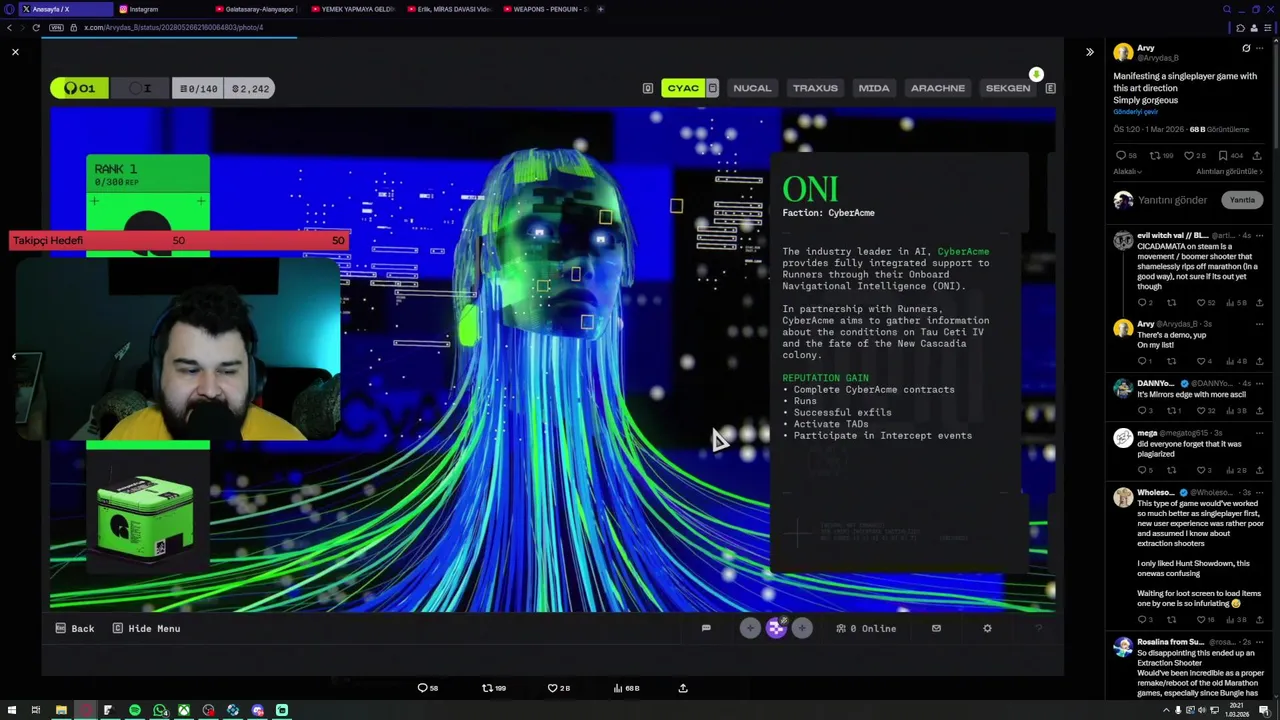Select the MIDA faction tab
Viewport: 1280px width, 720px height.
pos(873,88)
